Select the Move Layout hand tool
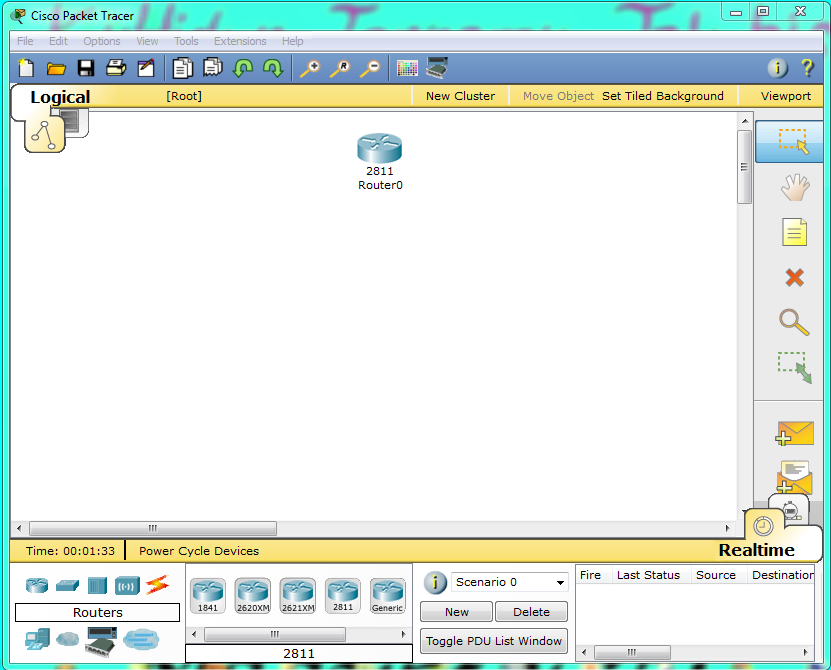 click(x=794, y=187)
